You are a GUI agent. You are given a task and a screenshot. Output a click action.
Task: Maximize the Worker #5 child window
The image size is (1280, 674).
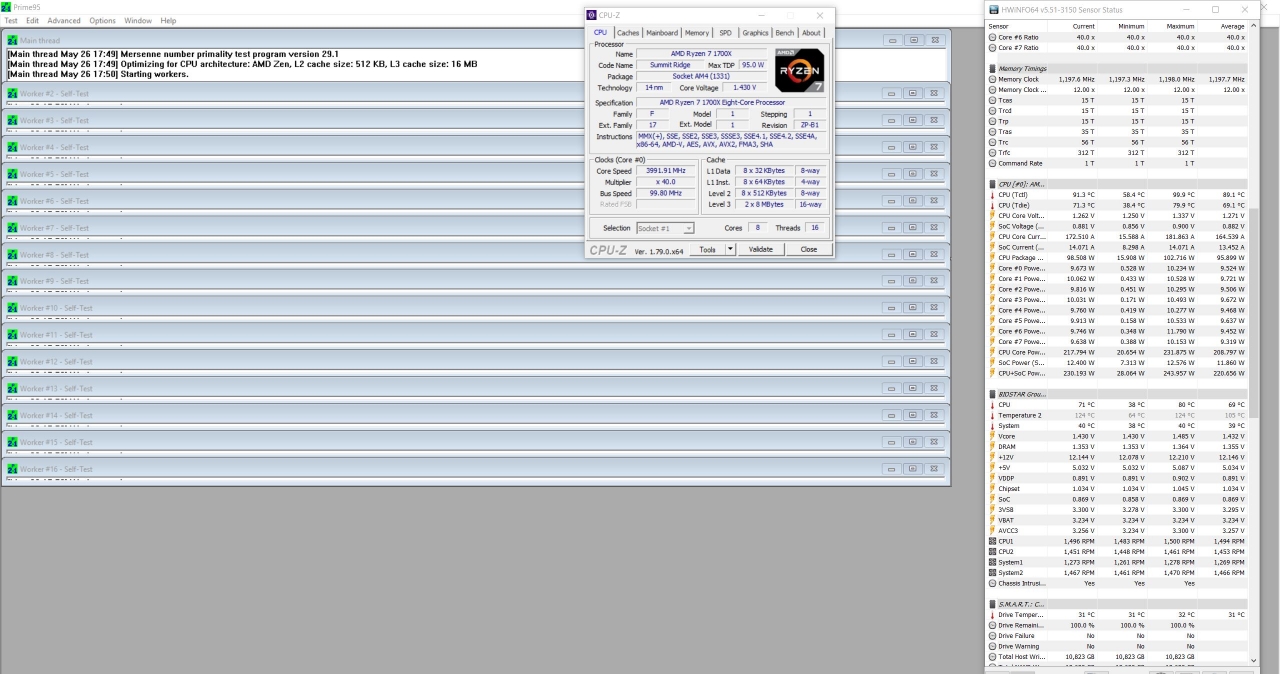coord(913,174)
